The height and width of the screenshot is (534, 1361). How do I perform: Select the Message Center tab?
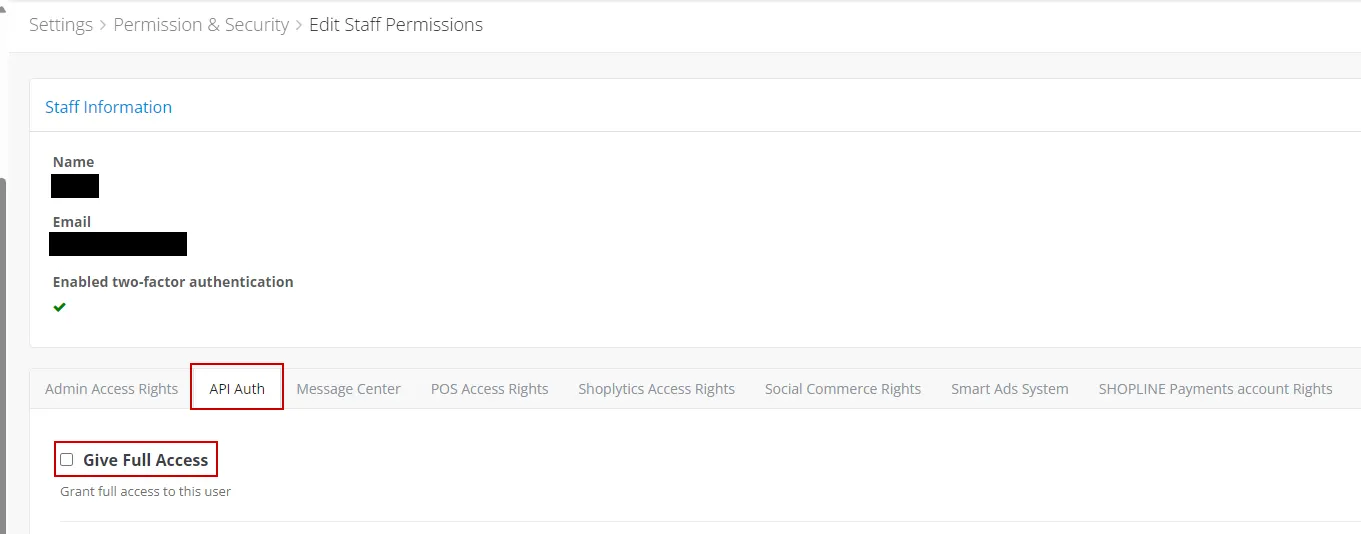click(x=348, y=389)
